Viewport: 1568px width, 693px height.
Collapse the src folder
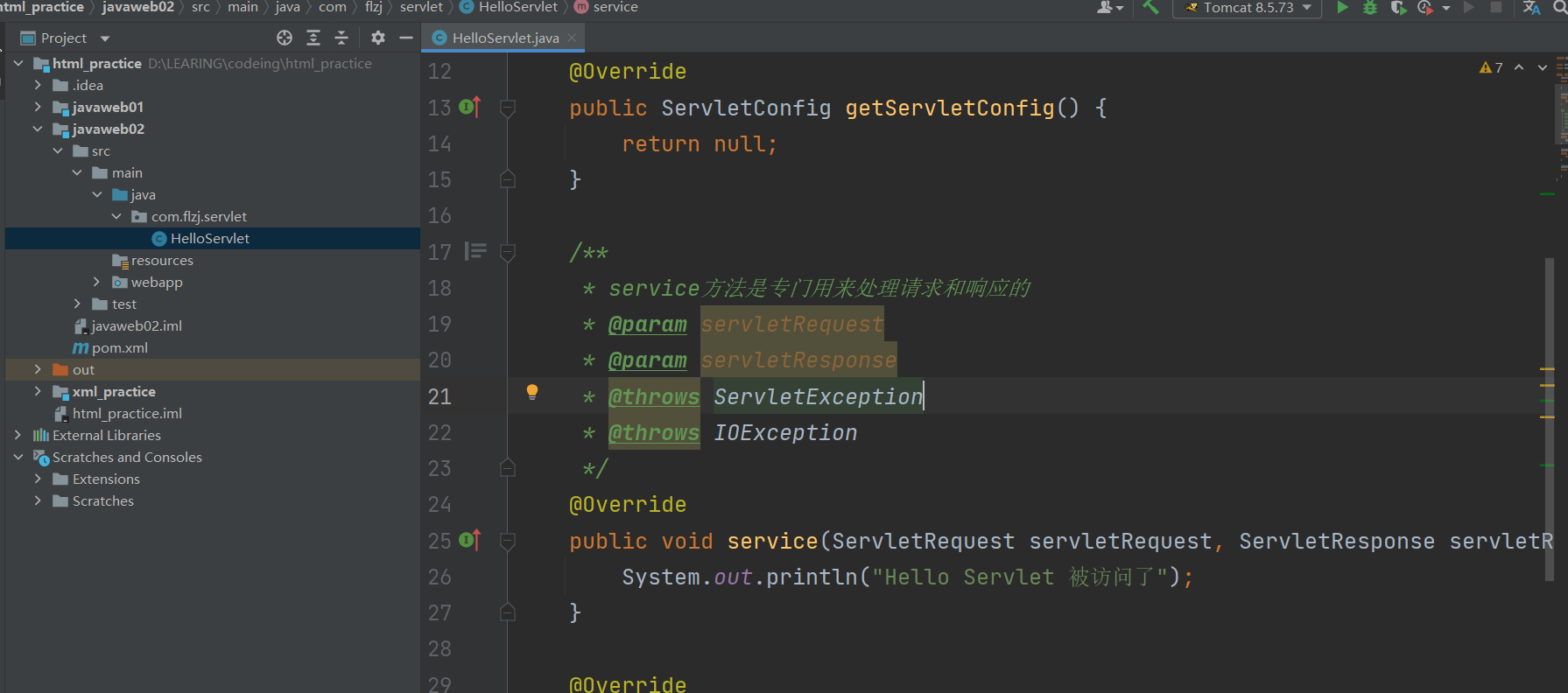pos(58,150)
